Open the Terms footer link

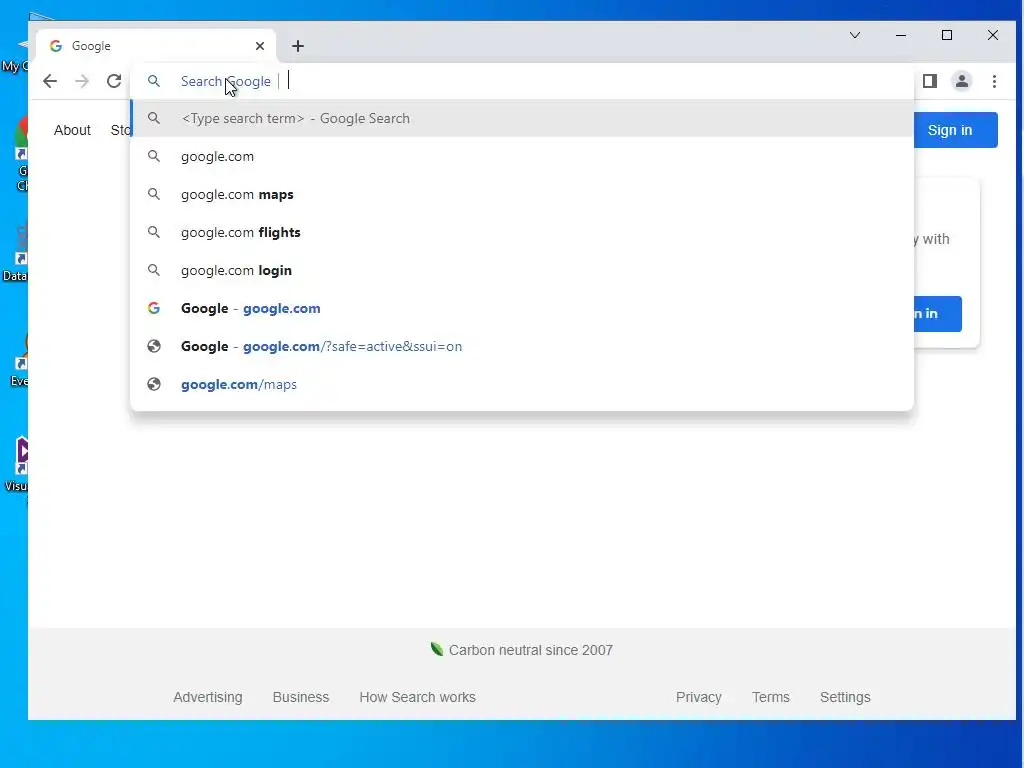[771, 697]
